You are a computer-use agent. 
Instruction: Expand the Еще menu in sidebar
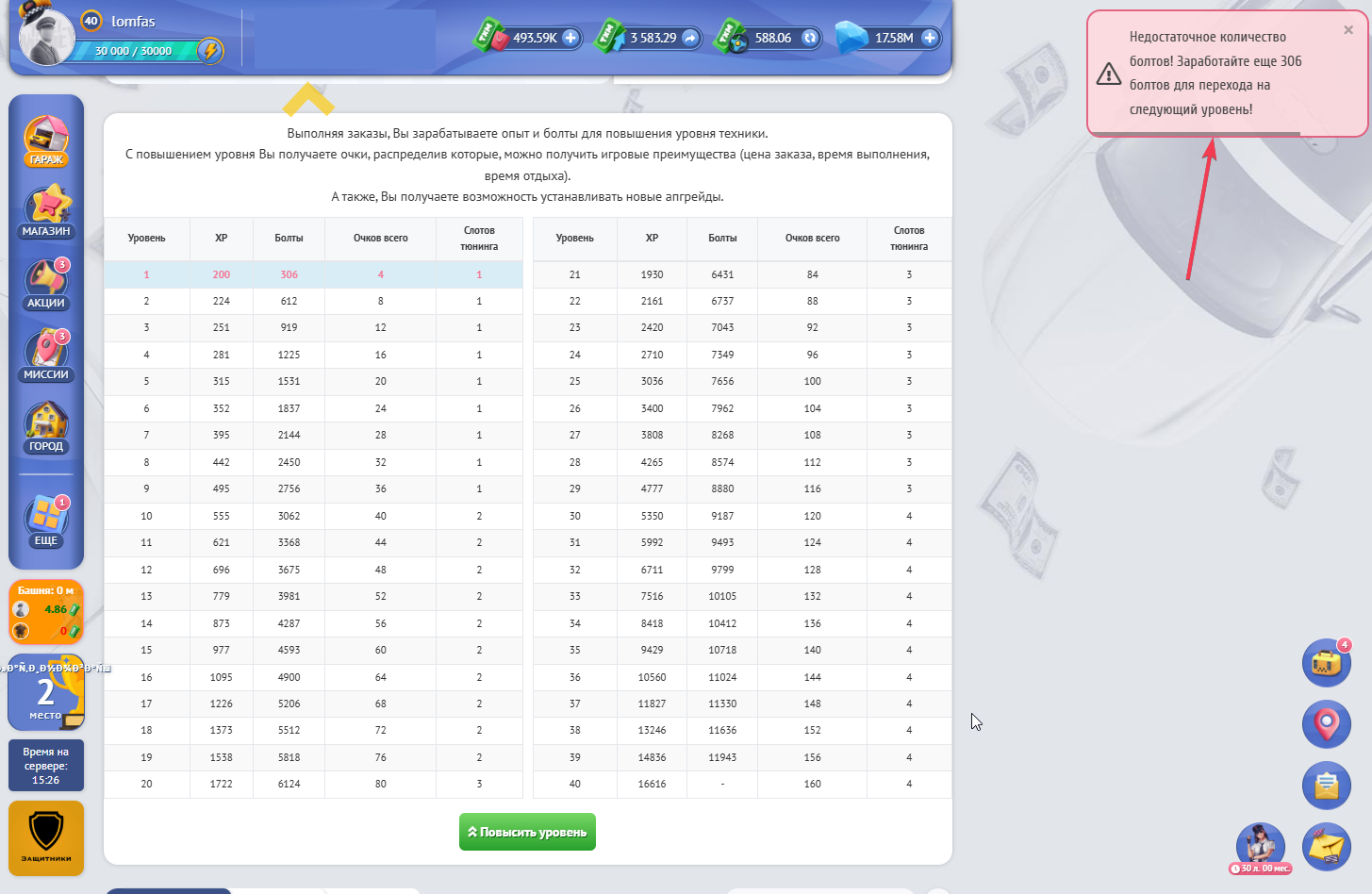pyautogui.click(x=46, y=521)
